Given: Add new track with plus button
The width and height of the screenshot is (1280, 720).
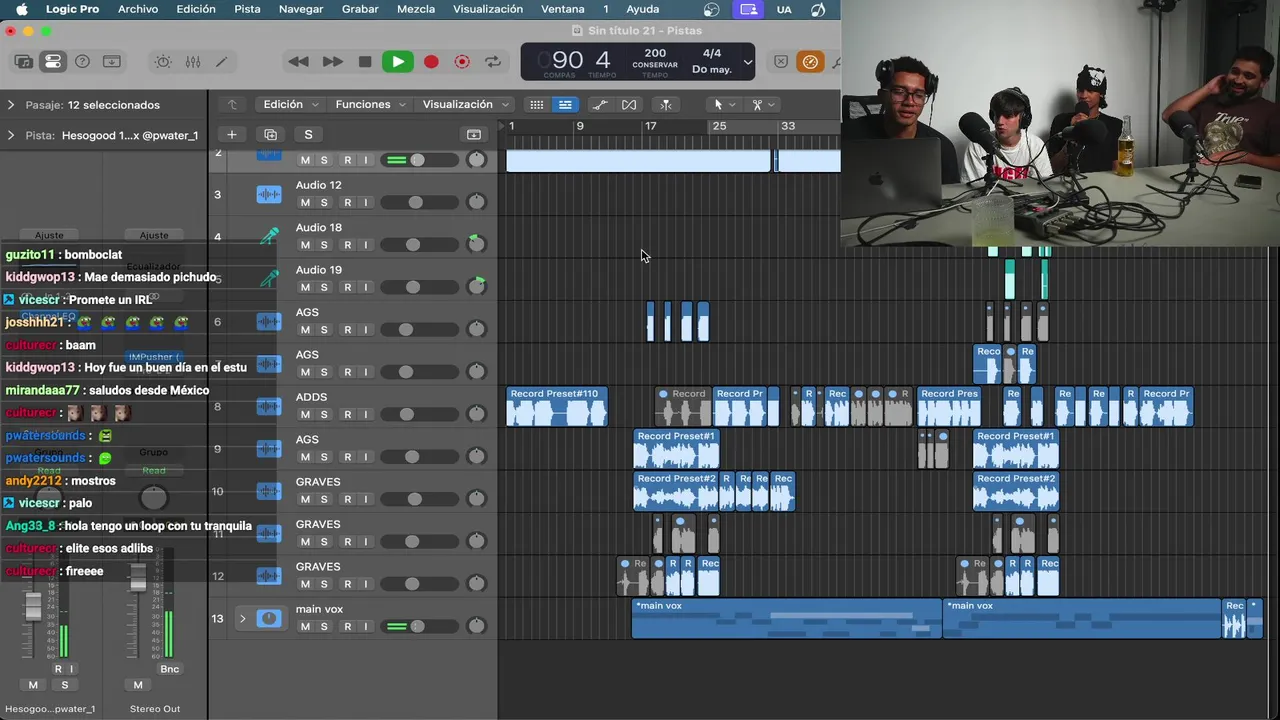Looking at the screenshot, I should (231, 134).
